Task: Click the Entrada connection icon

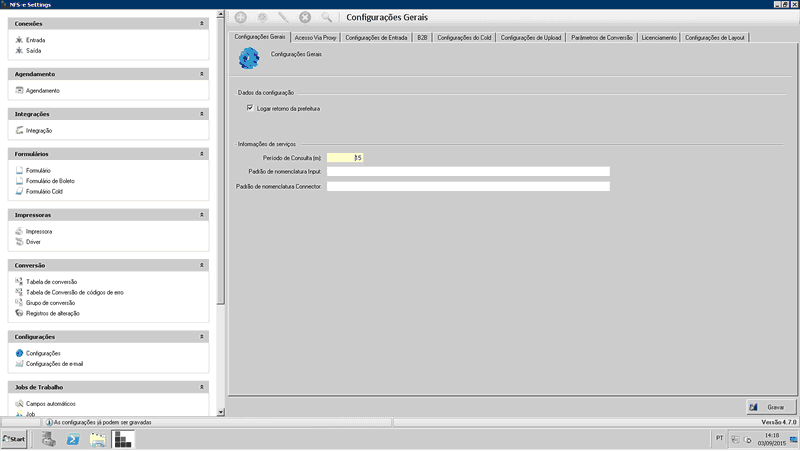Action: pyautogui.click(x=19, y=40)
